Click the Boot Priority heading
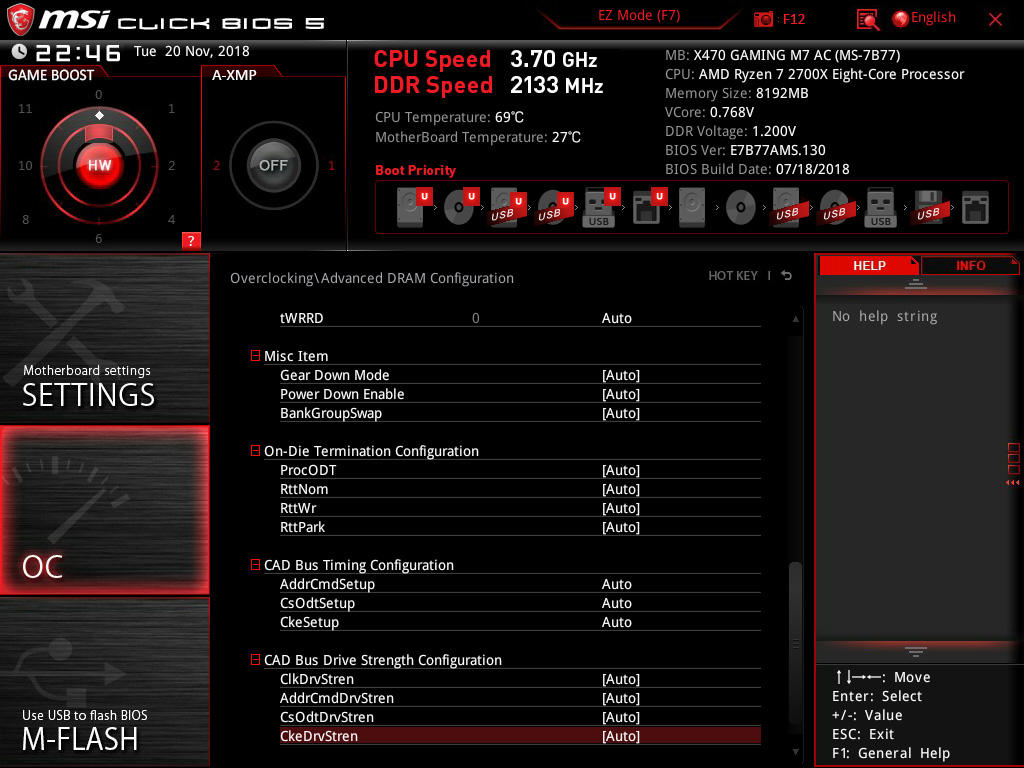 tap(415, 170)
